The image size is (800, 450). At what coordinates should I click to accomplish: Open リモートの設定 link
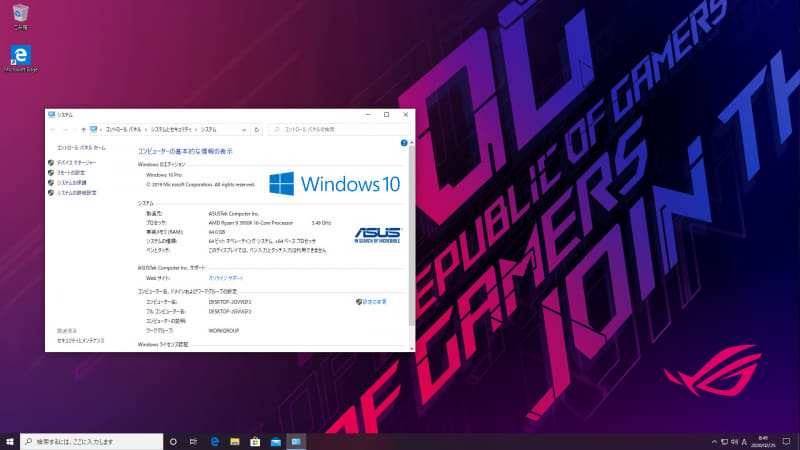(71, 173)
